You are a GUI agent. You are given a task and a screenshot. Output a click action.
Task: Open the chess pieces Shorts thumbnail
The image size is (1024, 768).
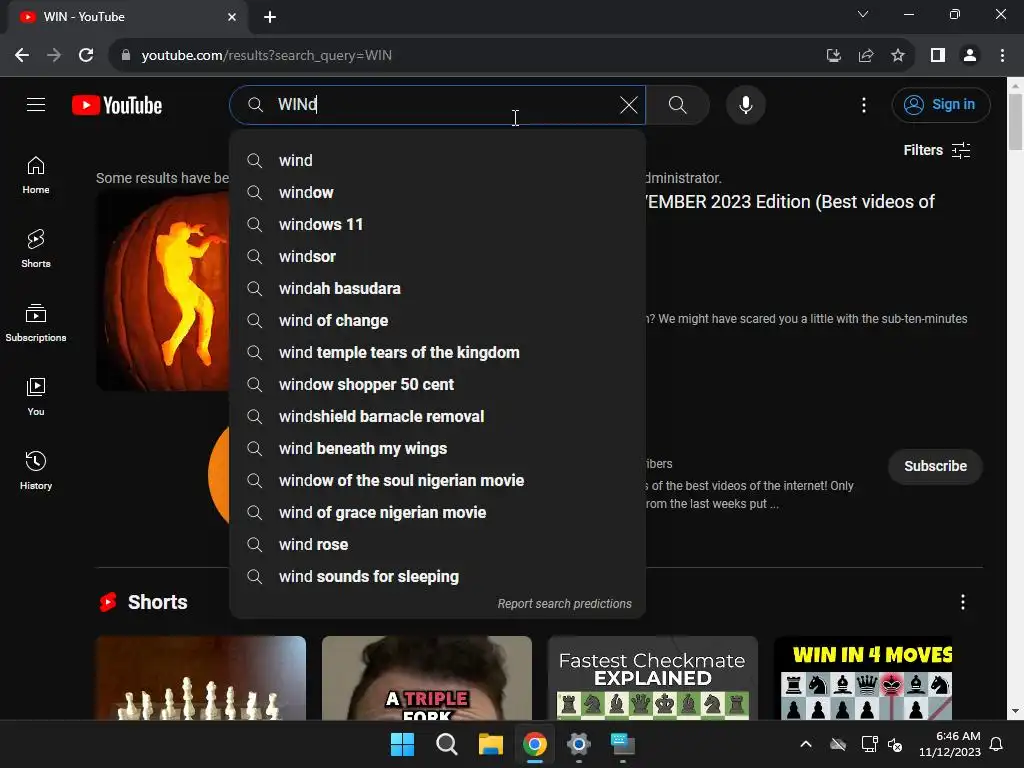coord(200,678)
